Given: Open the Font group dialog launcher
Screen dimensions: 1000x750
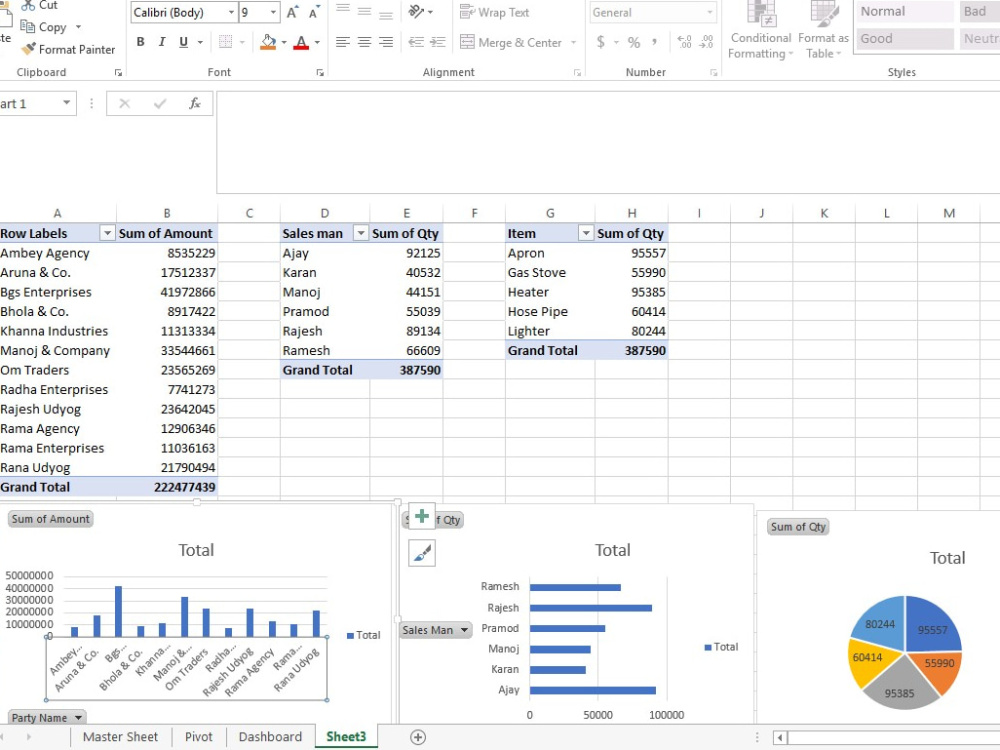Looking at the screenshot, I should [x=320, y=73].
